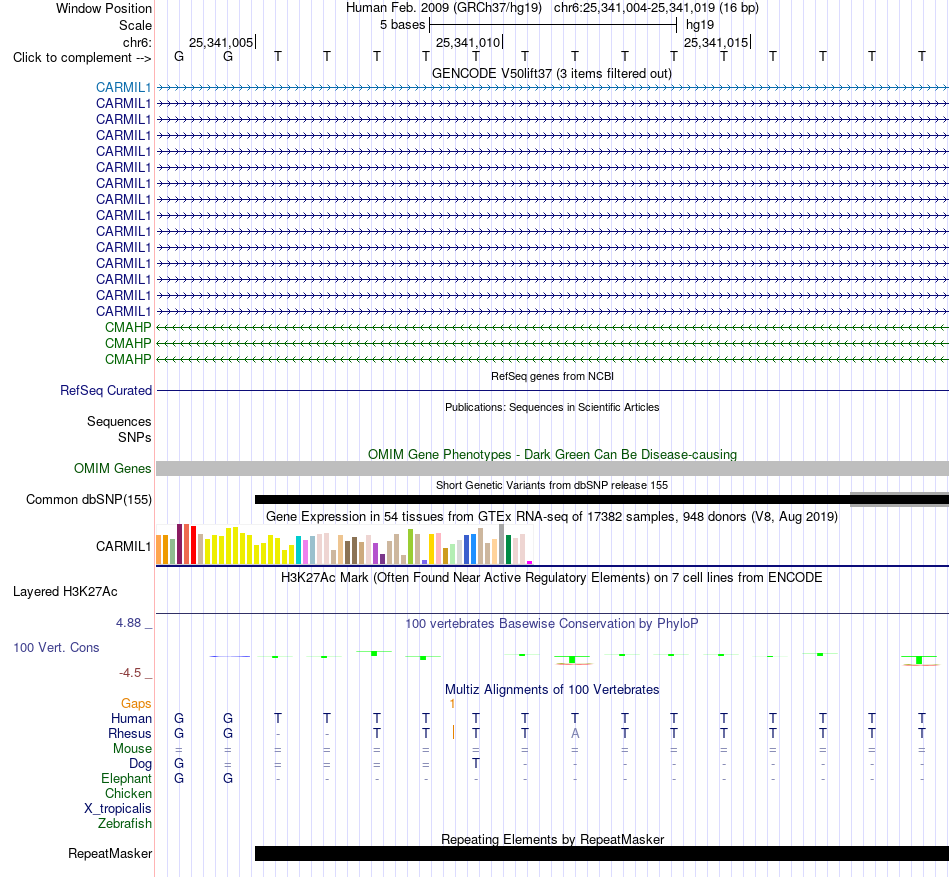Click the orange gap marker '1' in Multiz

point(452,703)
